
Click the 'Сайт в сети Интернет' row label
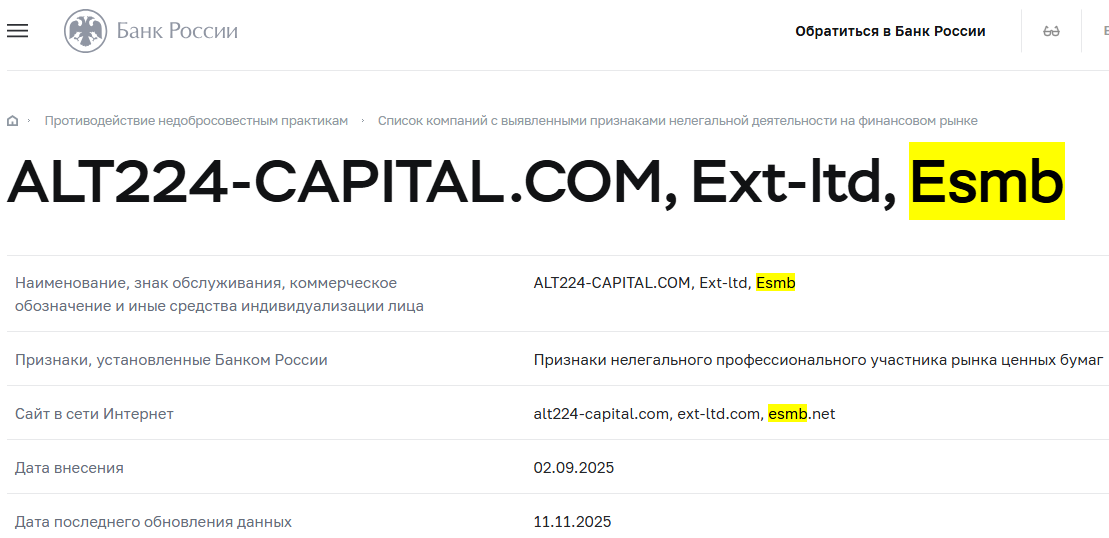[94, 413]
